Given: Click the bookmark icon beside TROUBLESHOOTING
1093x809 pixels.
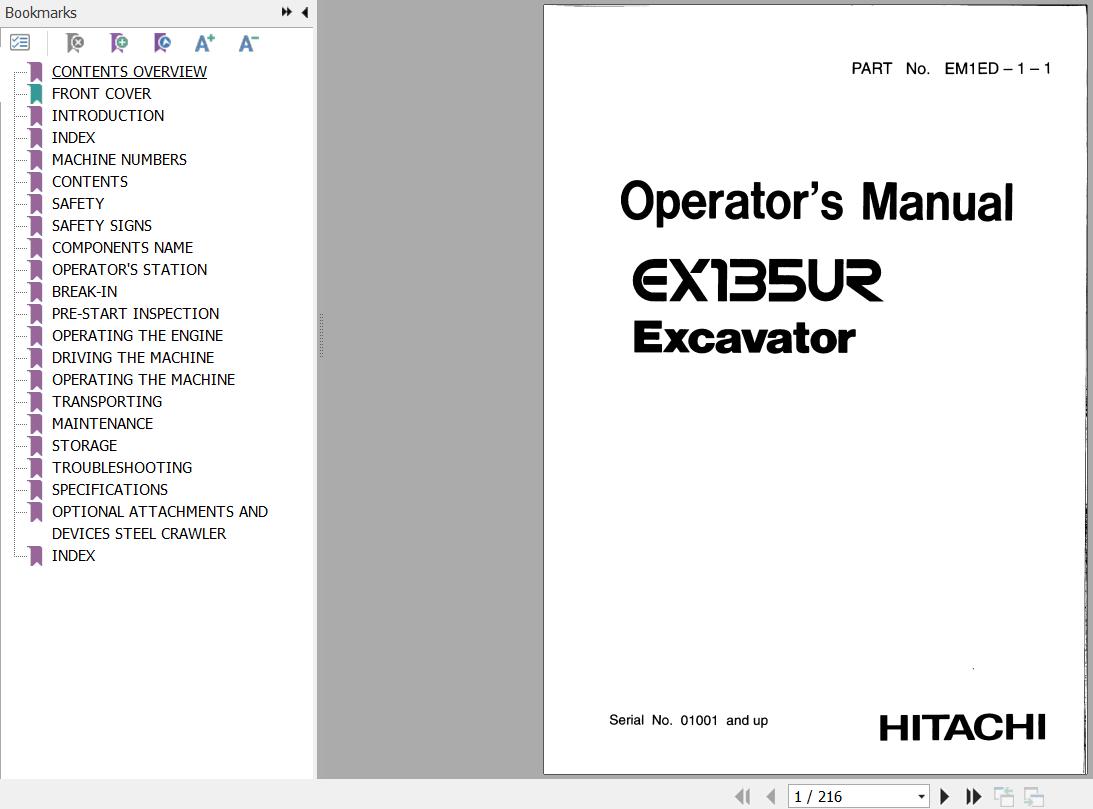Looking at the screenshot, I should tap(36, 468).
